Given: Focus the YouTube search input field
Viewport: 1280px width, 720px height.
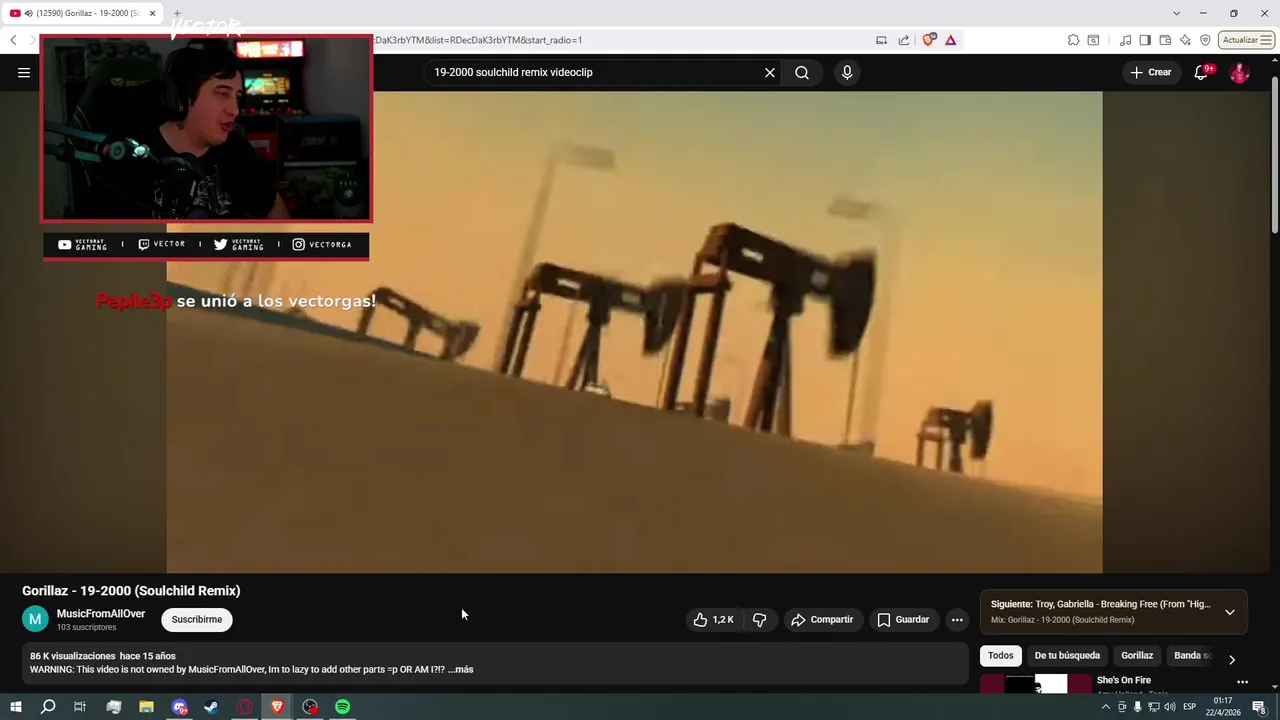Looking at the screenshot, I should (595, 72).
